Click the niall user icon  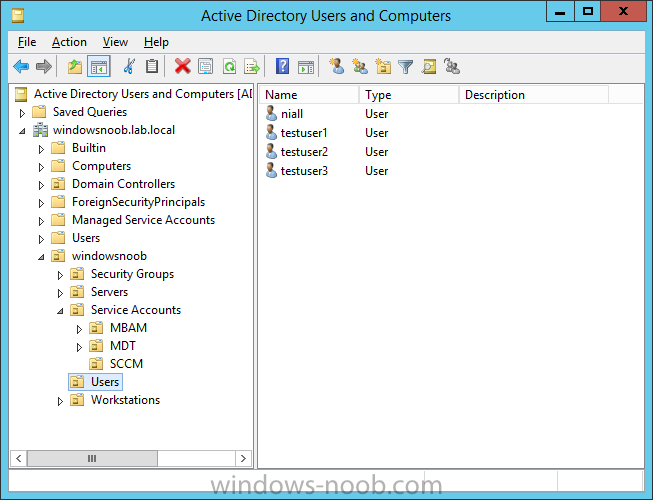coord(272,113)
